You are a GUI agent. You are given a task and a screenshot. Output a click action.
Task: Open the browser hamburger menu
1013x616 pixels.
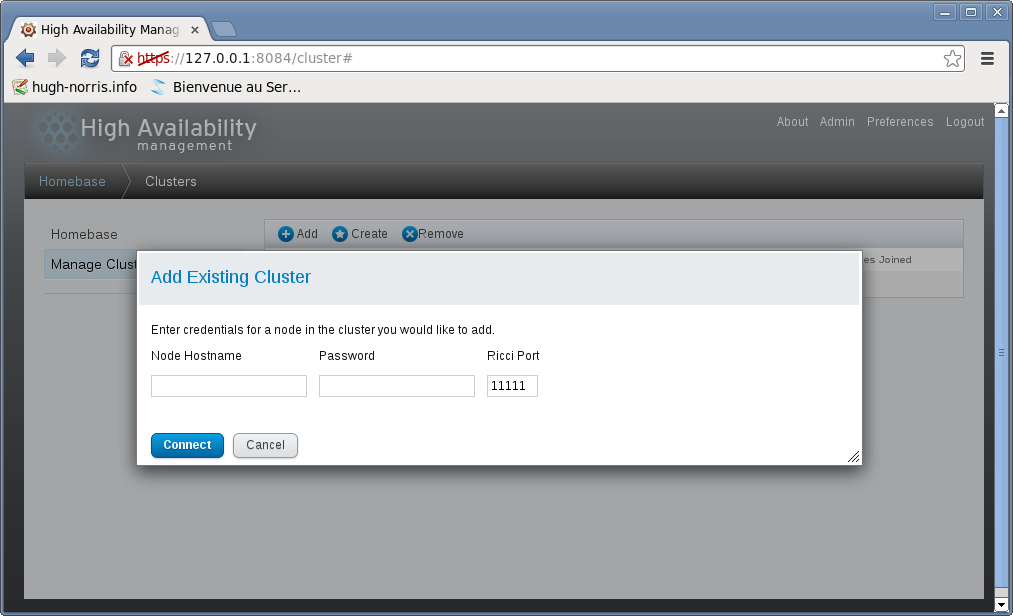(x=987, y=59)
